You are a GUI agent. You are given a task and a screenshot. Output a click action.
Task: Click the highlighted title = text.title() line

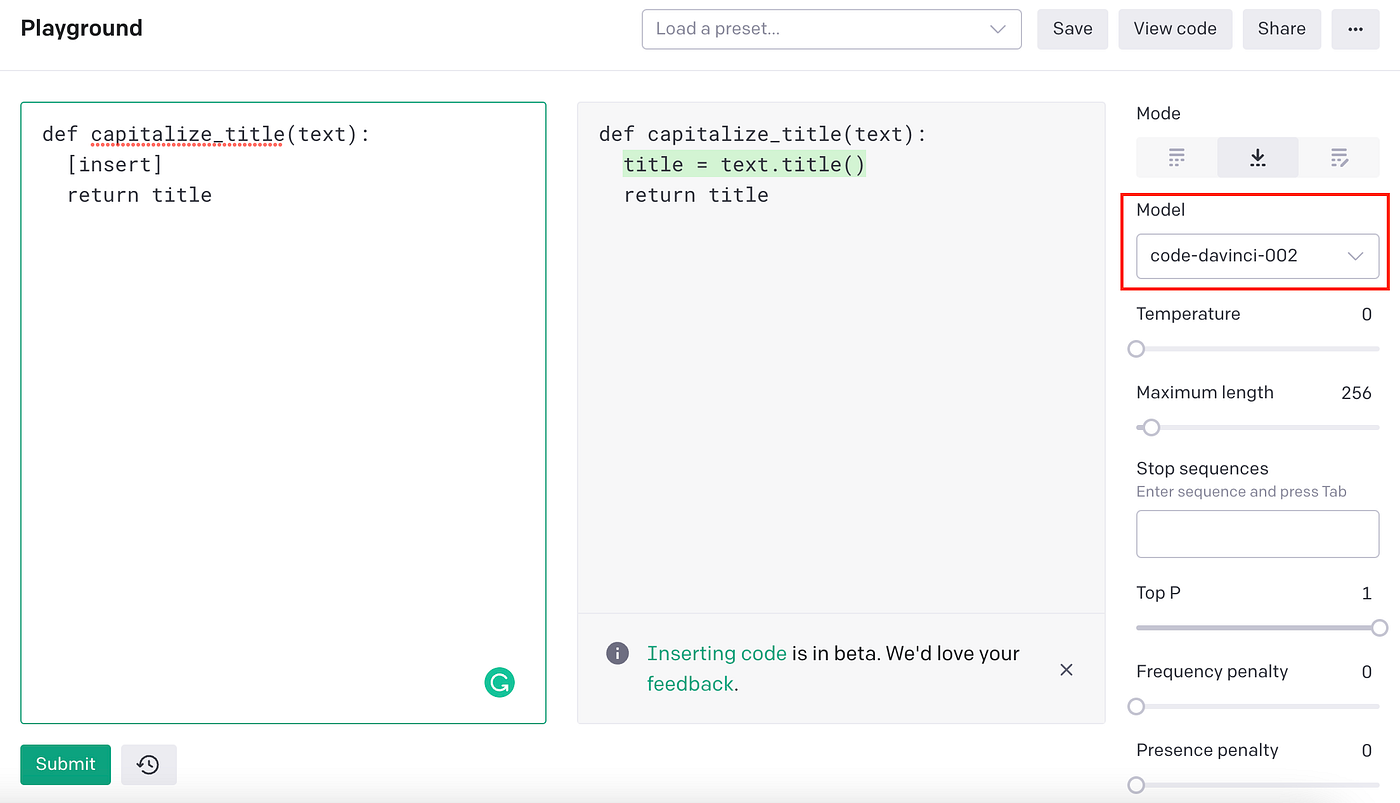pyautogui.click(x=744, y=164)
